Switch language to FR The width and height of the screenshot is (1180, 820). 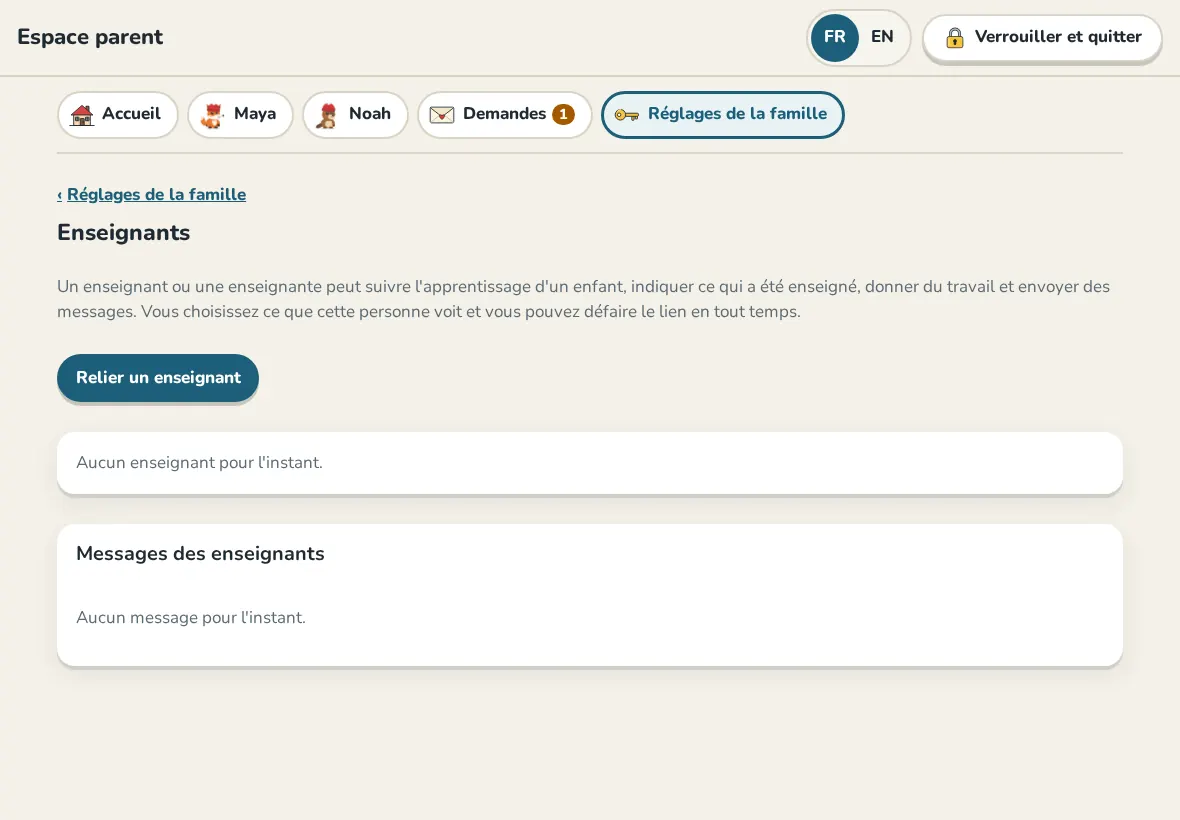pos(835,37)
